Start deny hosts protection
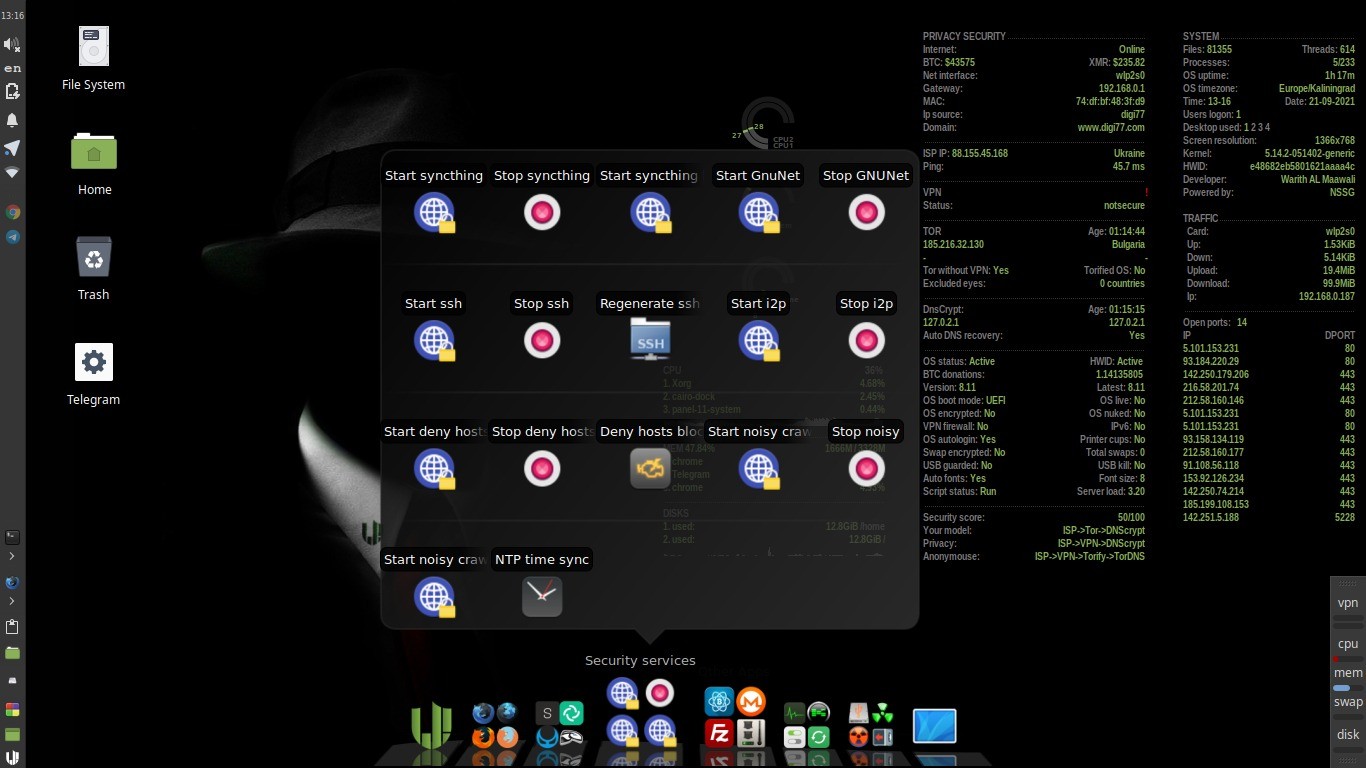This screenshot has height=768, width=1366. tap(434, 468)
